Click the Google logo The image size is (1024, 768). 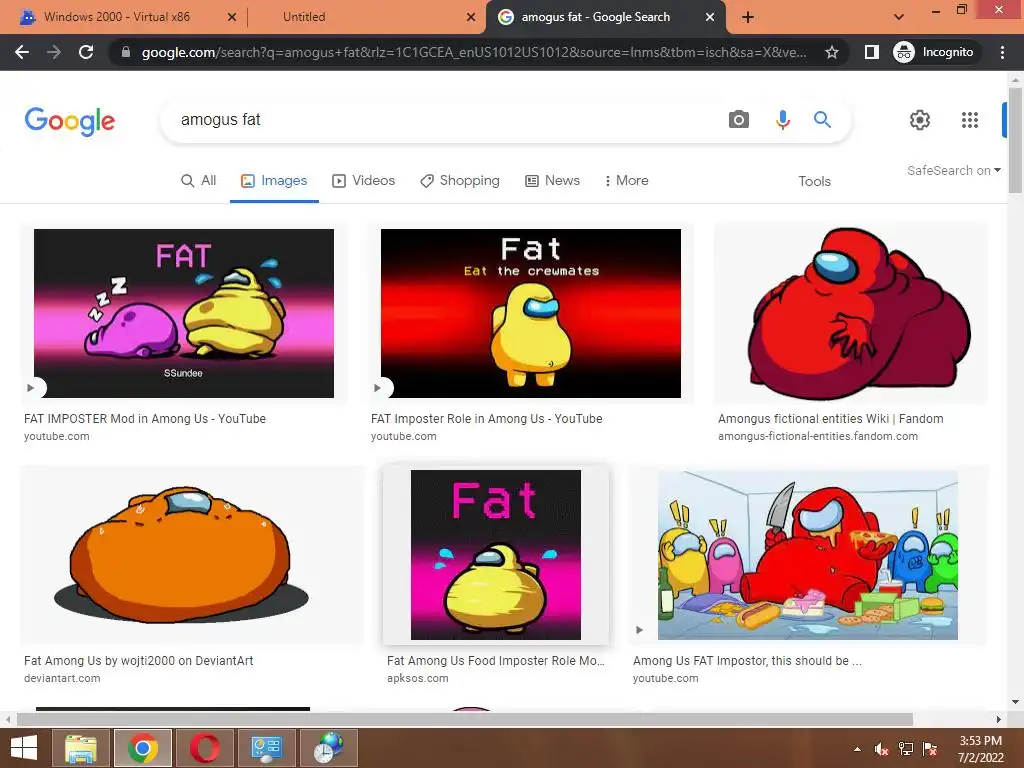click(70, 121)
